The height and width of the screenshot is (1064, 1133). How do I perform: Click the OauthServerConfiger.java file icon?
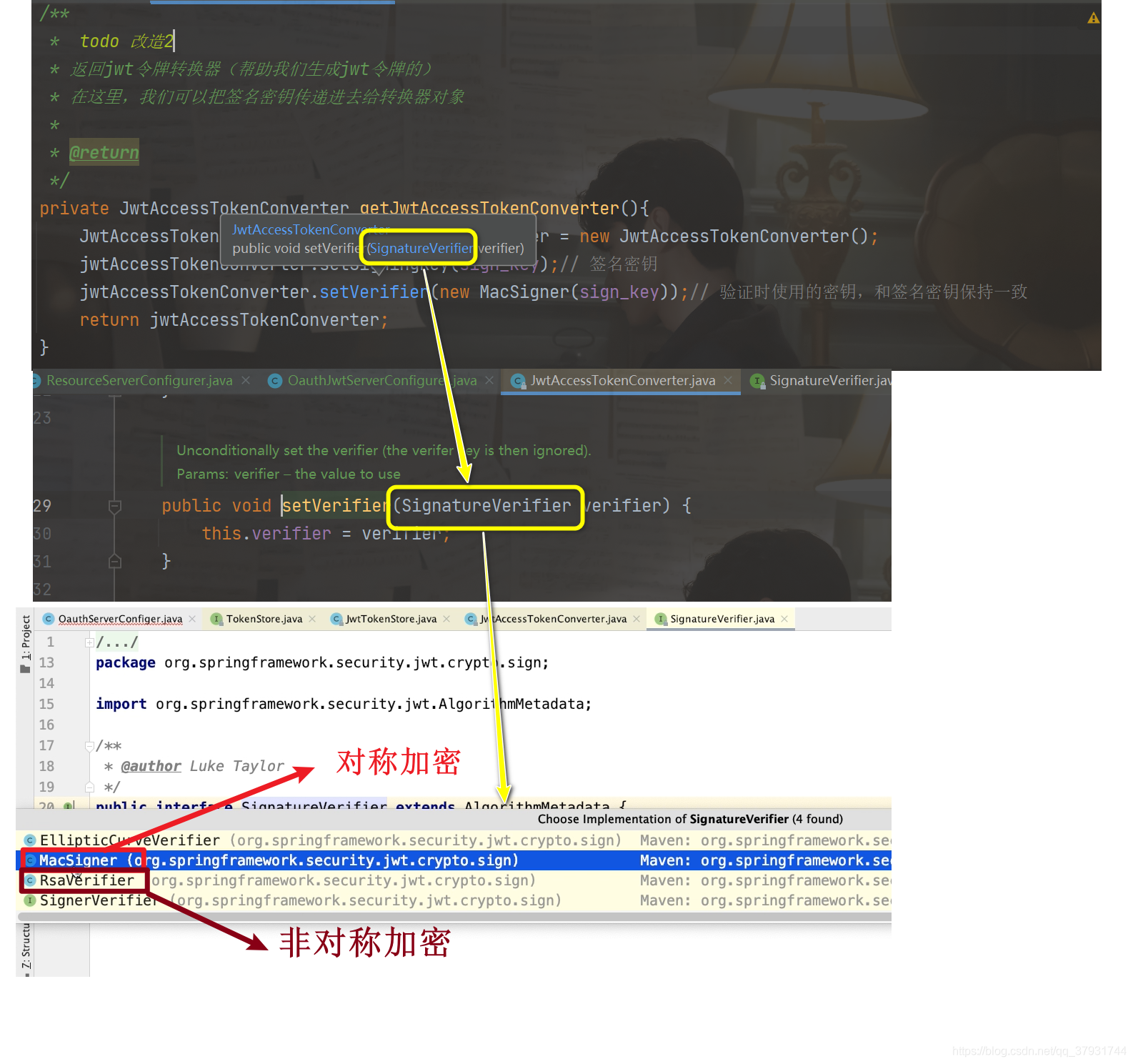[x=49, y=619]
